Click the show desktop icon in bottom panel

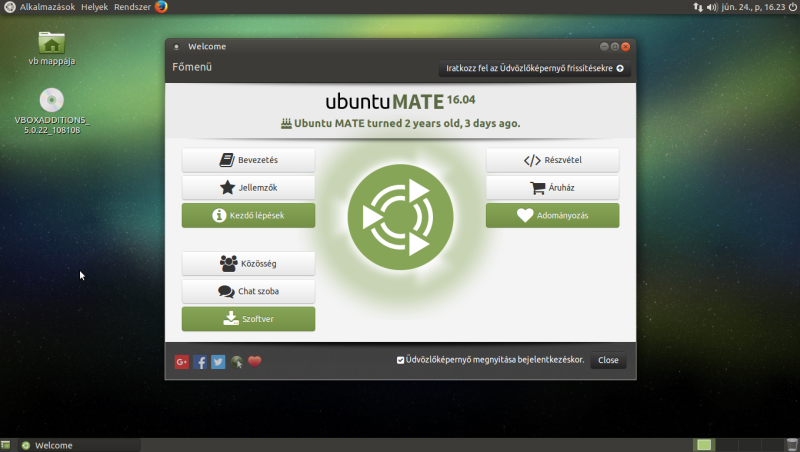click(6, 445)
